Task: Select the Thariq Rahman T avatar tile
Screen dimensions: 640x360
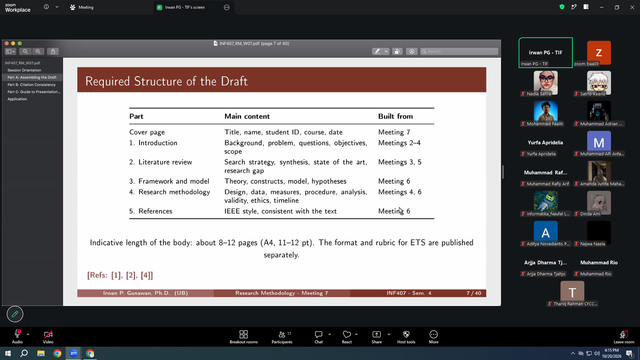Action: point(572,293)
